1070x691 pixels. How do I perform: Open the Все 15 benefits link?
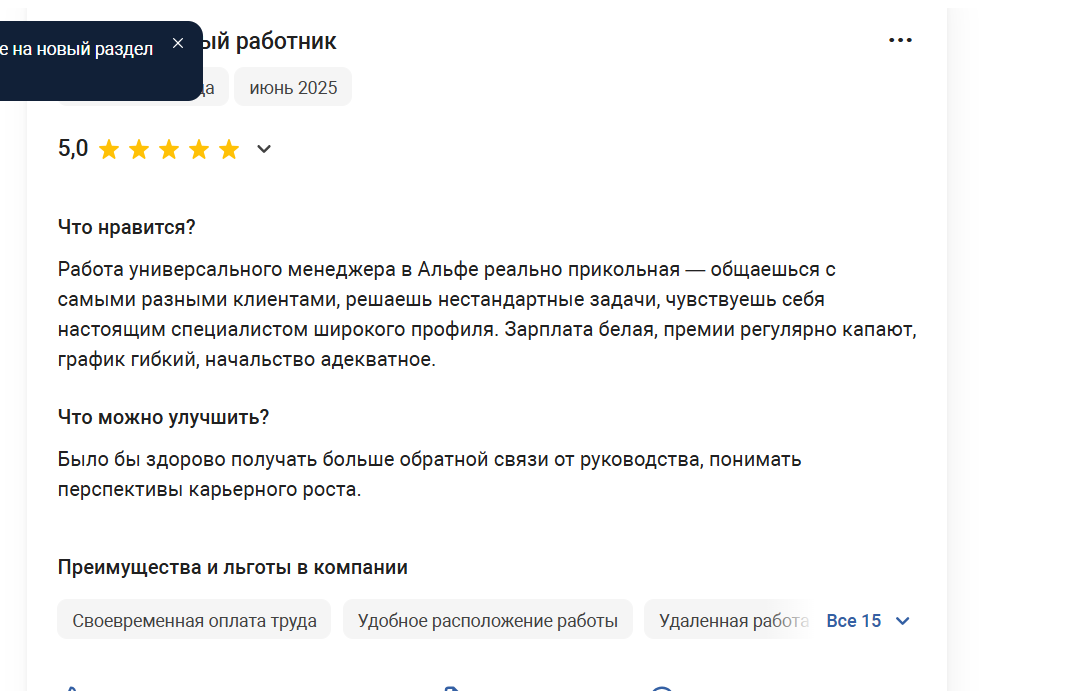pyautogui.click(x=853, y=621)
